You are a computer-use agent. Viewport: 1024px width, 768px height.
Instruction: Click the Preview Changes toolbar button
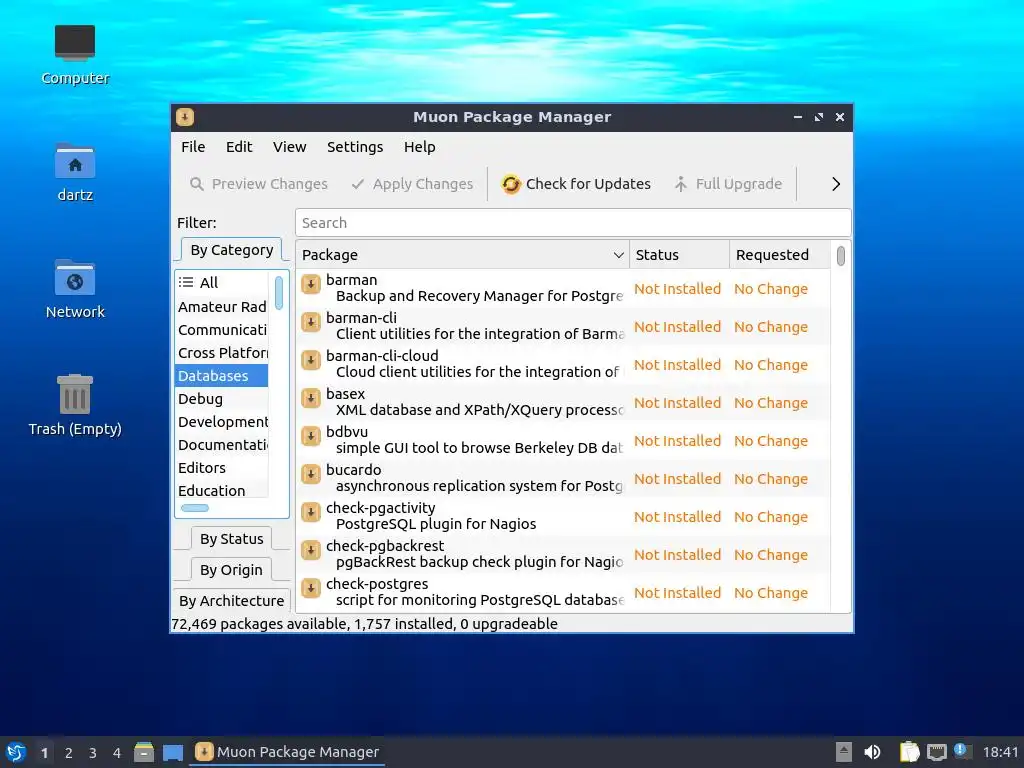pos(259,184)
